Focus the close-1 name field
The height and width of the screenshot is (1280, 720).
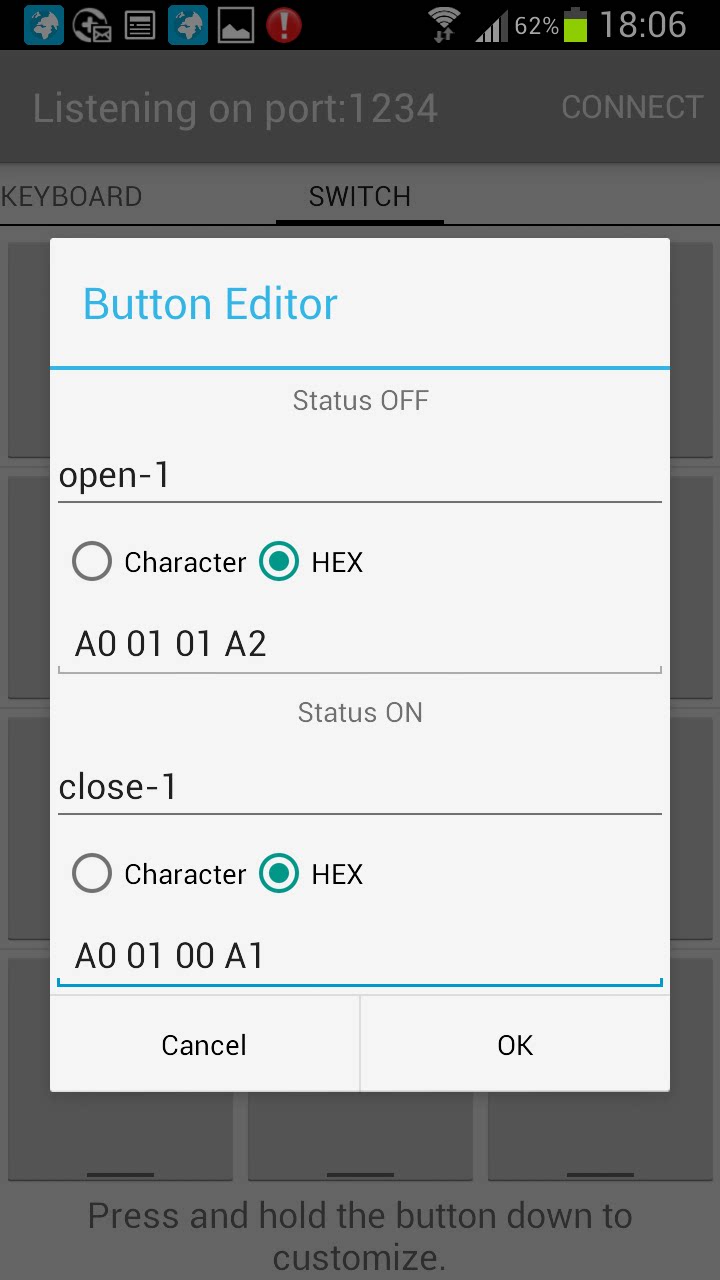pyautogui.click(x=360, y=788)
